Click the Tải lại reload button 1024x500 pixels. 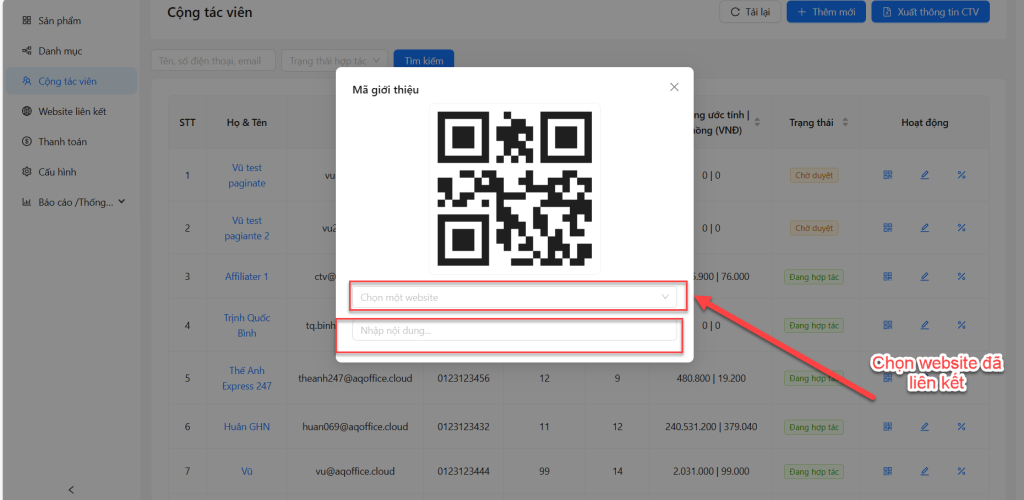pos(750,12)
